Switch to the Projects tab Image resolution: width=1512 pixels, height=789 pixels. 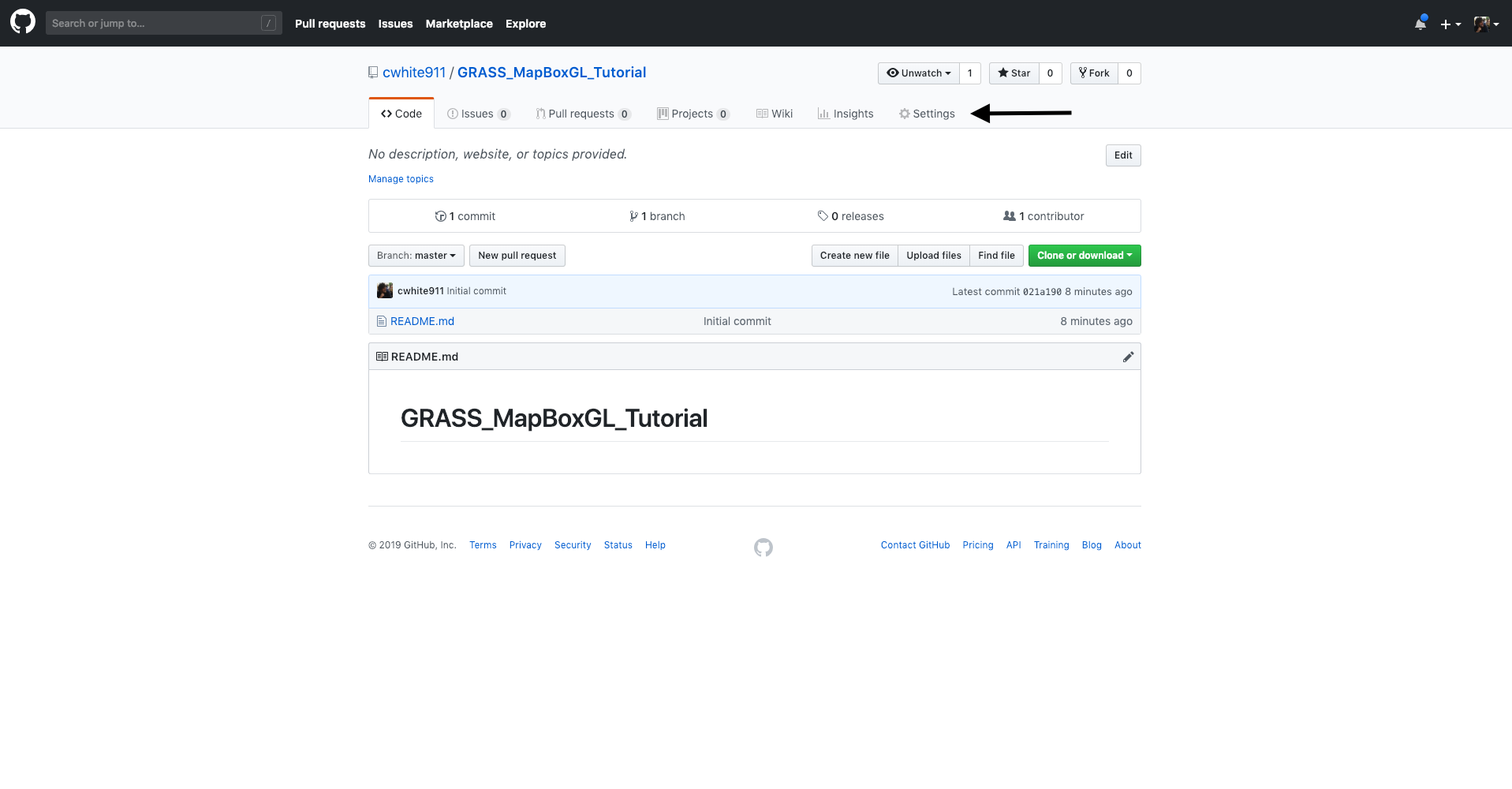click(x=693, y=114)
